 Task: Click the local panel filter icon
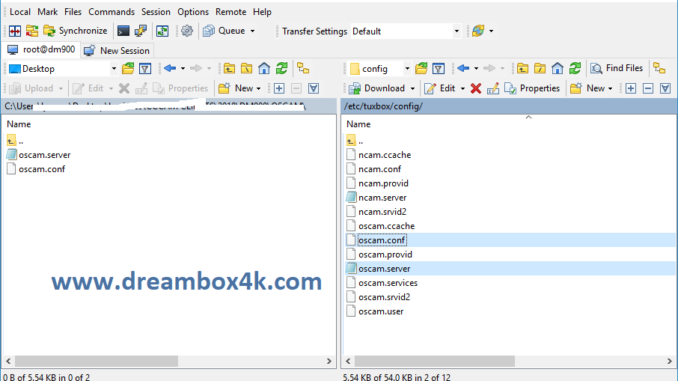pyautogui.click(x=145, y=68)
